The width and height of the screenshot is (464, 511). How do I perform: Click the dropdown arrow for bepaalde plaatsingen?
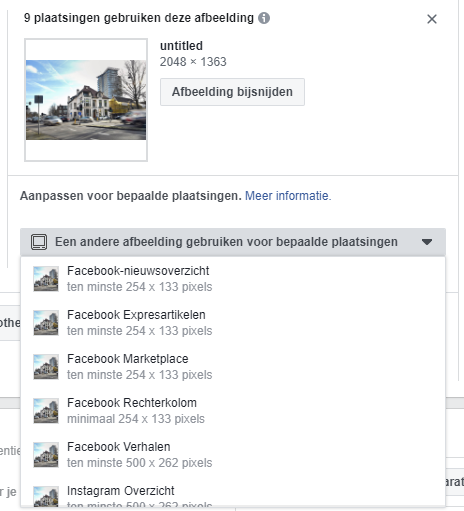click(x=427, y=242)
